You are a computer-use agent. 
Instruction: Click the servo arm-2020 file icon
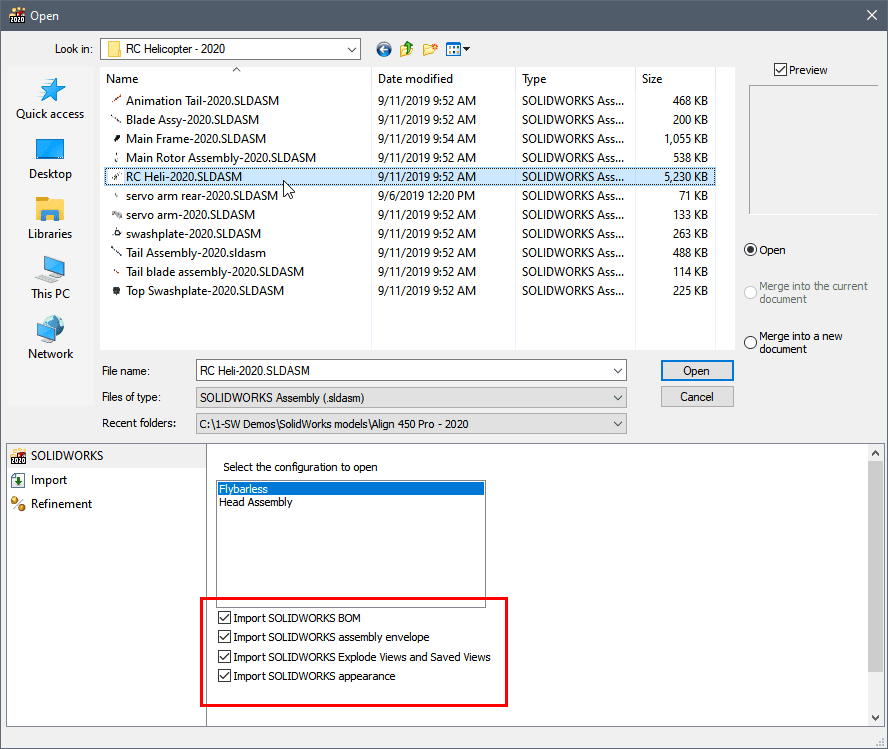pos(116,215)
